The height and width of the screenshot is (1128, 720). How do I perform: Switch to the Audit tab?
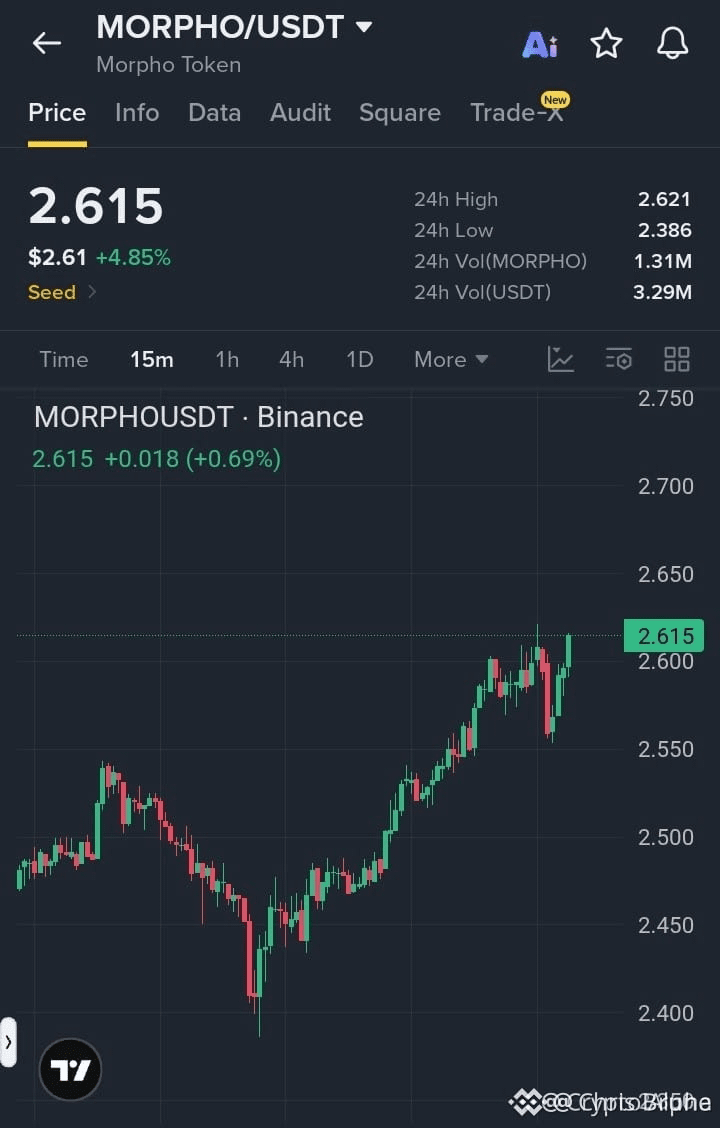(300, 112)
